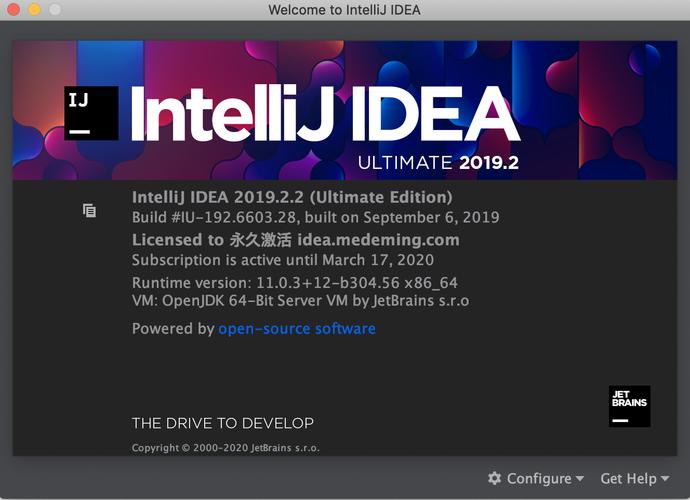
Task: Open the open-source software link
Action: click(297, 329)
